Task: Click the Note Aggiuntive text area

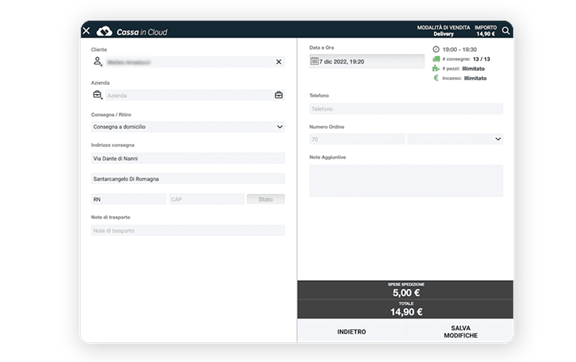Action: [x=406, y=180]
